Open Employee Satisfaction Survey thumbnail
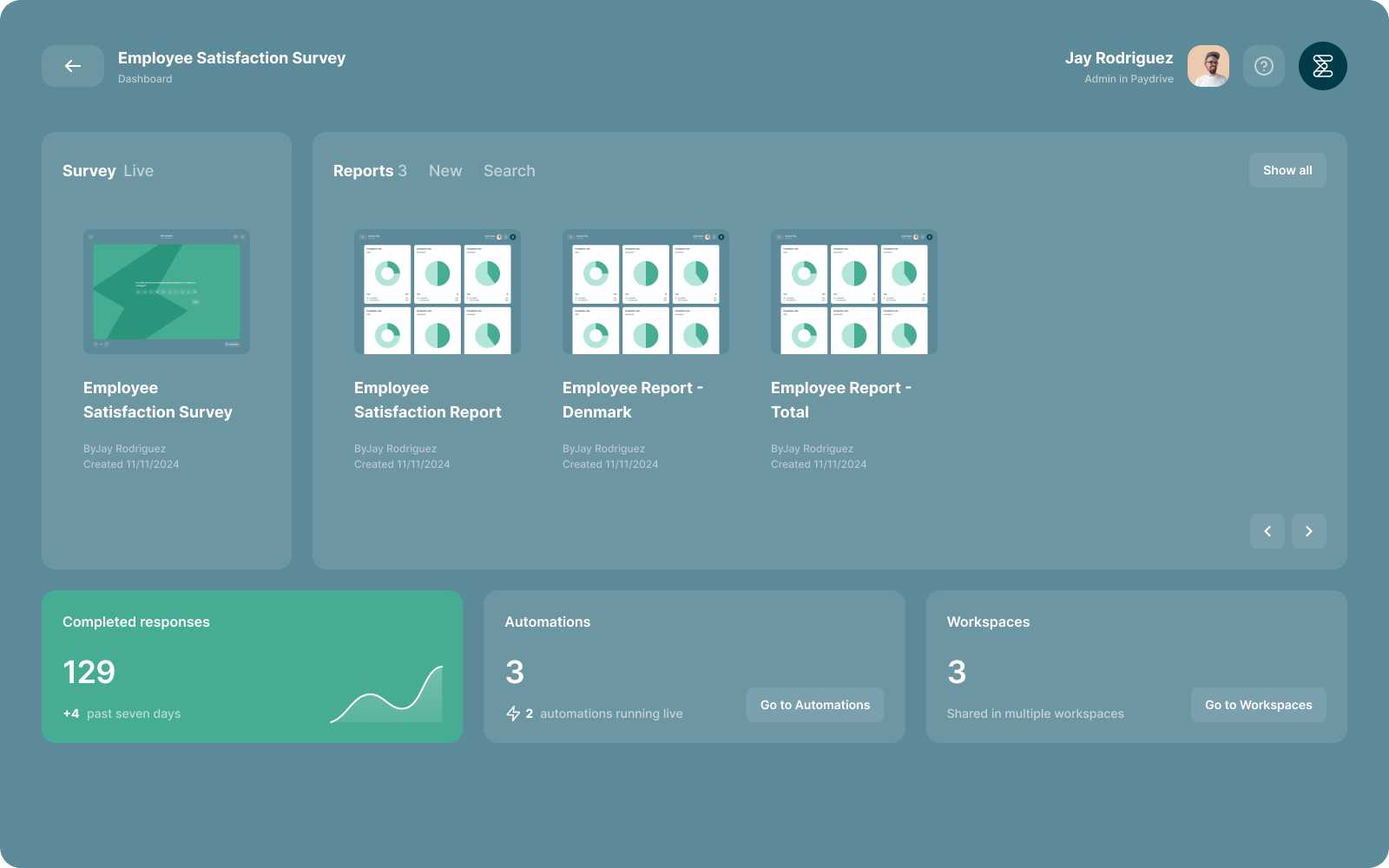Image resolution: width=1389 pixels, height=868 pixels. click(167, 292)
